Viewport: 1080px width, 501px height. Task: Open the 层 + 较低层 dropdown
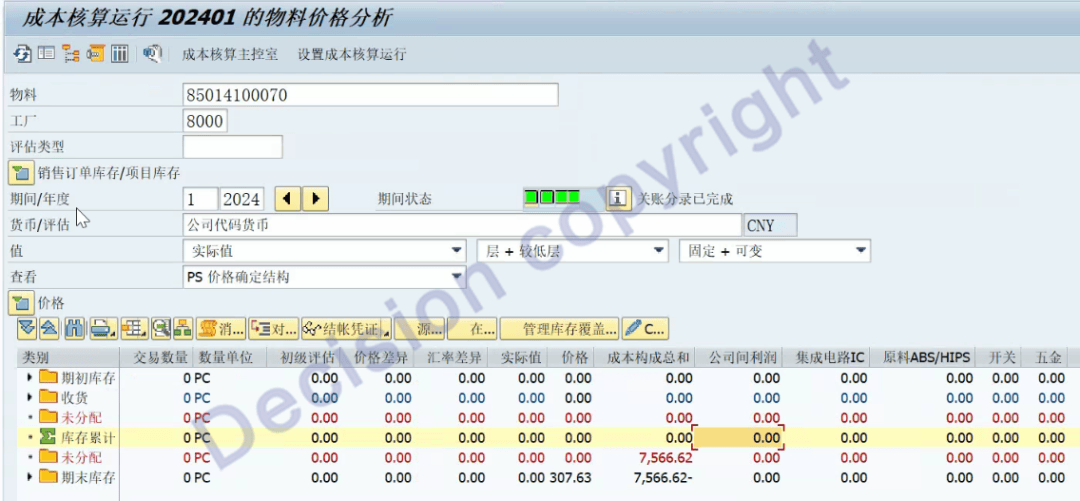click(658, 251)
